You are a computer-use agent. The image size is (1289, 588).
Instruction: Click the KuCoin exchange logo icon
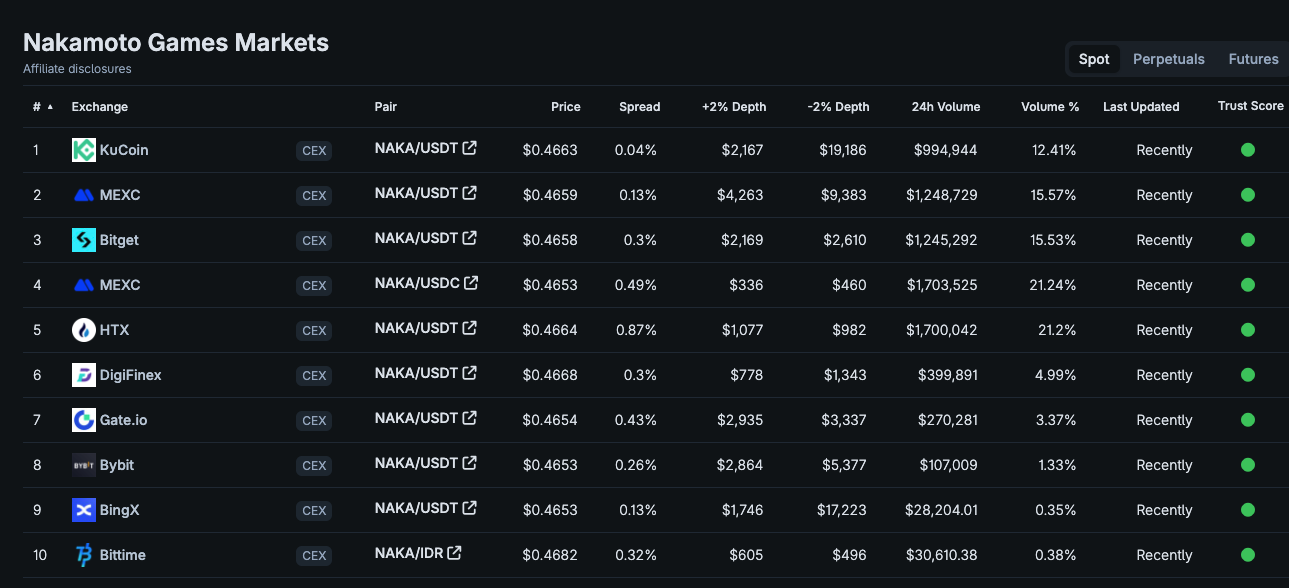[x=84, y=150]
